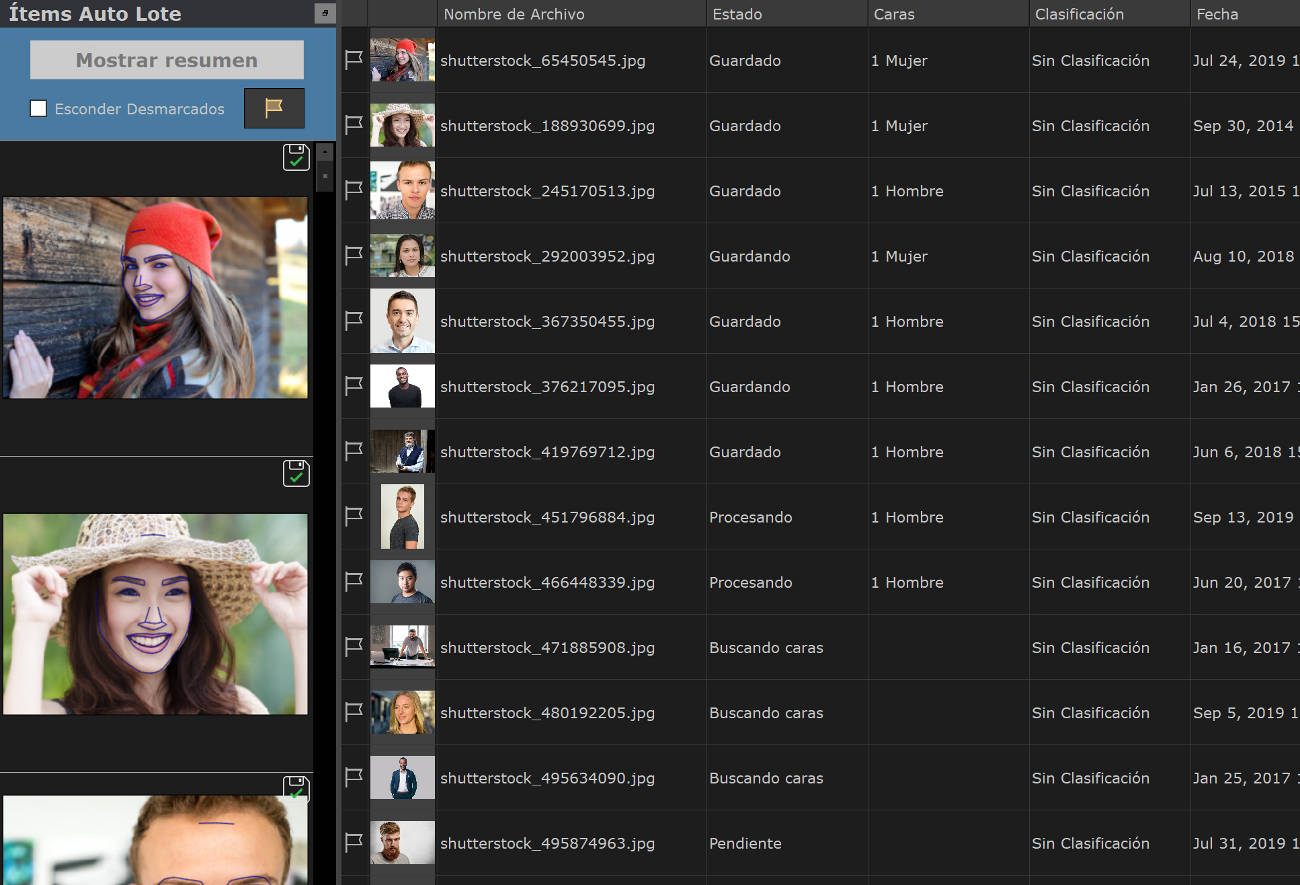
Task: Toggle flag for shutterstock_245170513.jpg
Action: click(x=354, y=190)
